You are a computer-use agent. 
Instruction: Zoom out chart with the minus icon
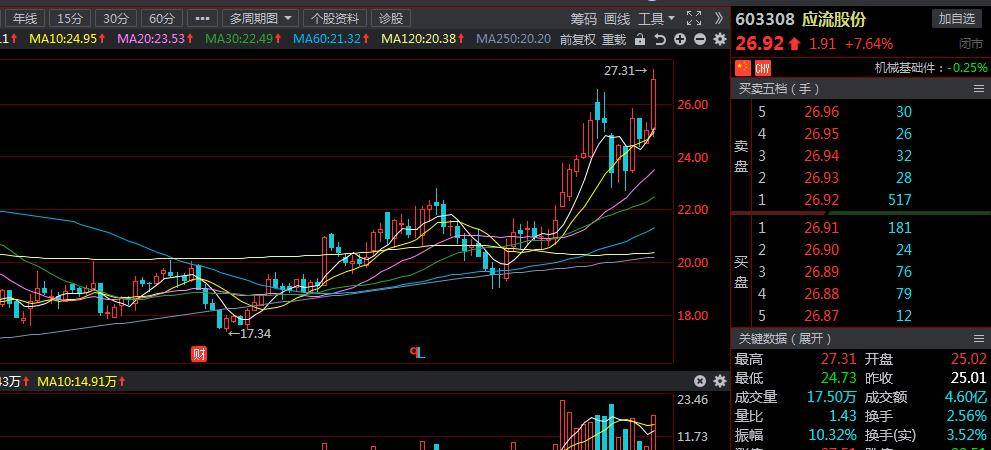point(699,39)
